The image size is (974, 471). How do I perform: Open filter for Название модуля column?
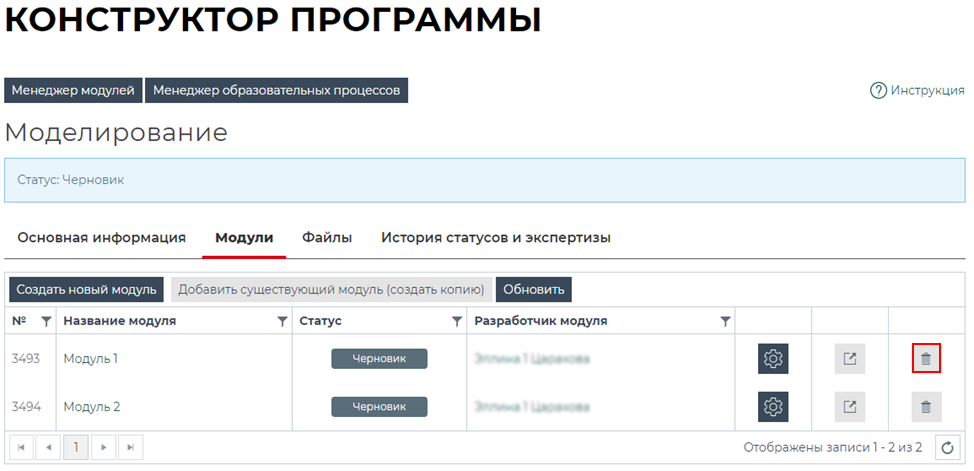[x=282, y=321]
